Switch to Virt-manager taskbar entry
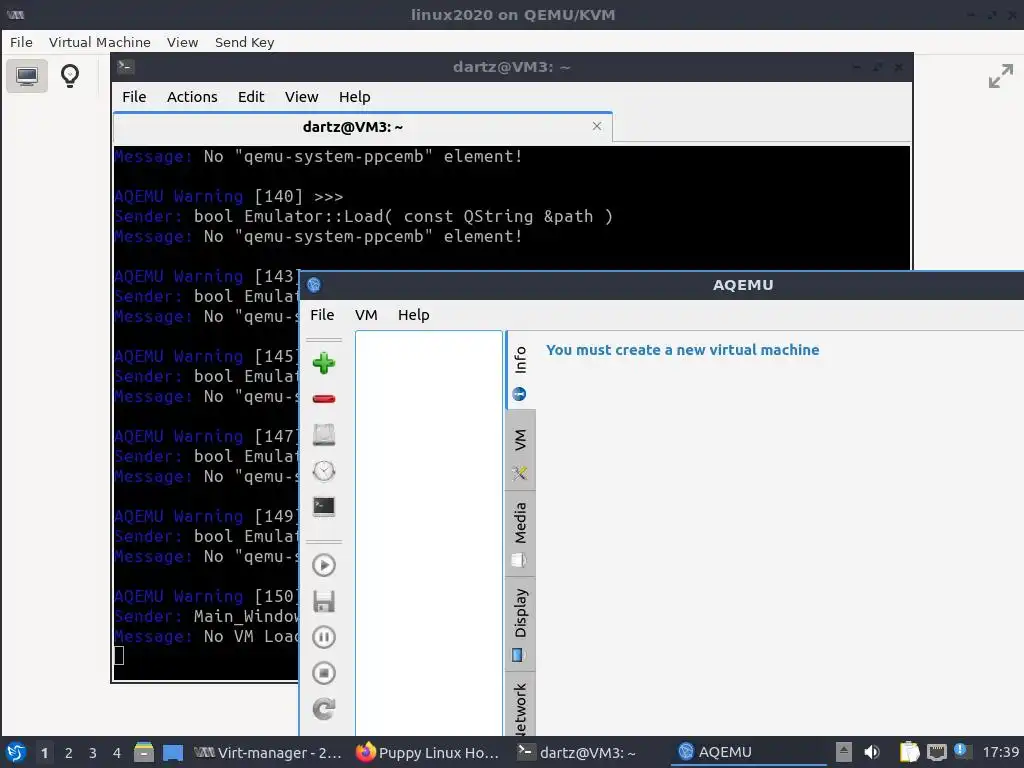1024x768 pixels. coord(268,752)
